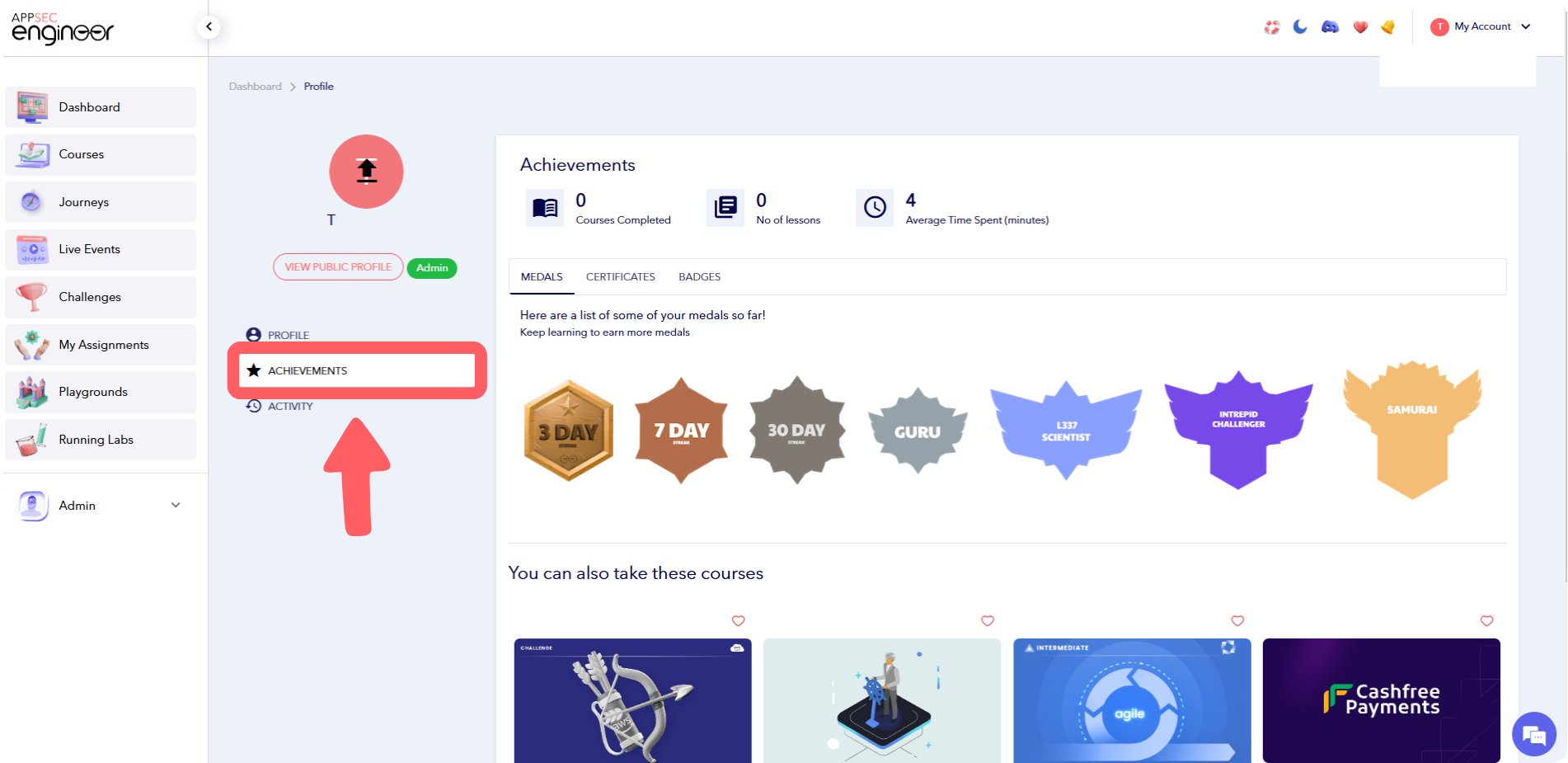Viewport: 1568px width, 763px height.
Task: Open notifications bell icon
Action: click(x=1388, y=27)
